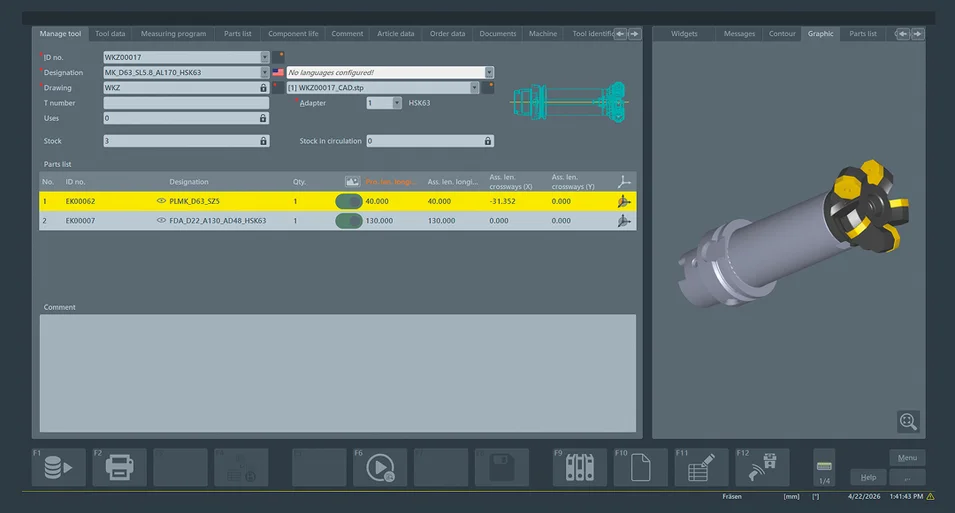Toggle eye visibility for PLMK_D63_SZ5
Image resolution: width=955 pixels, height=513 pixels.
(x=161, y=200)
